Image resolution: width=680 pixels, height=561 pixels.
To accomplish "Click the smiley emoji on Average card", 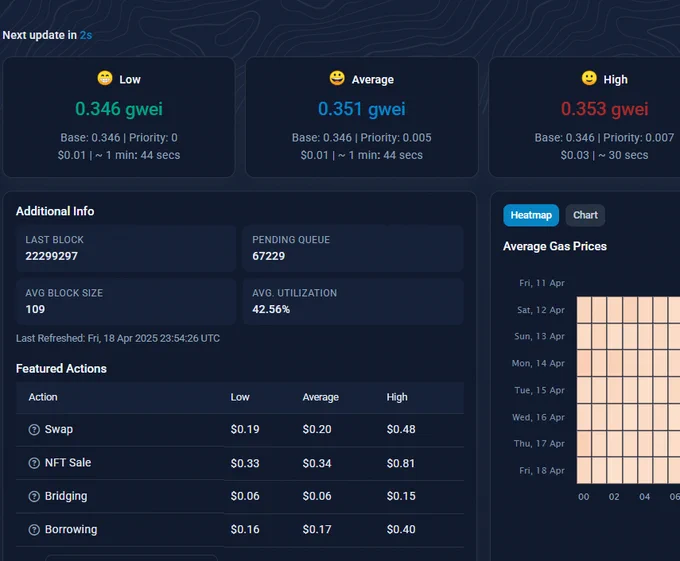I will 337,78.
